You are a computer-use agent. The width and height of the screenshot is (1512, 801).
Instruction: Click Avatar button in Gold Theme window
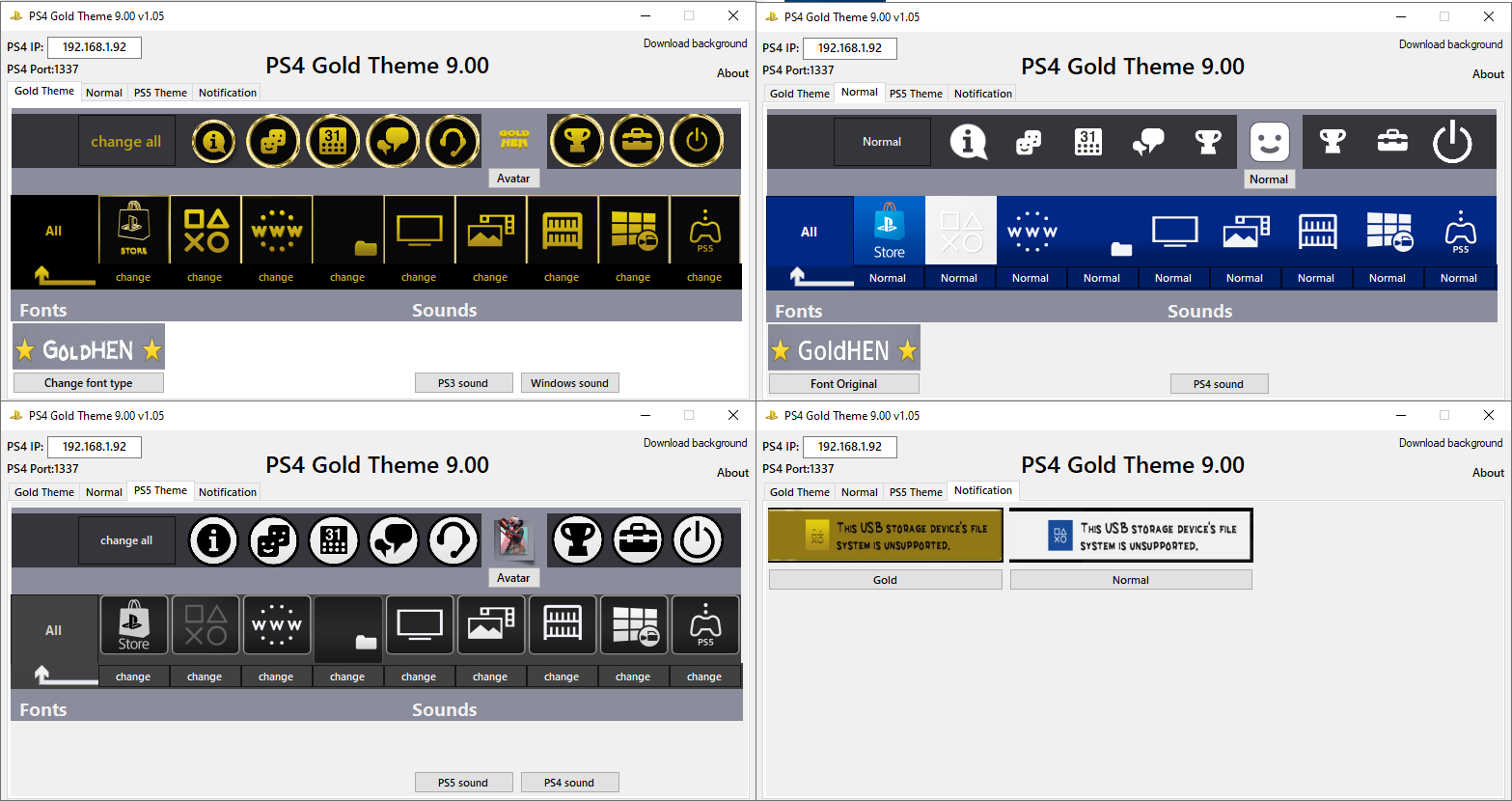click(x=513, y=179)
